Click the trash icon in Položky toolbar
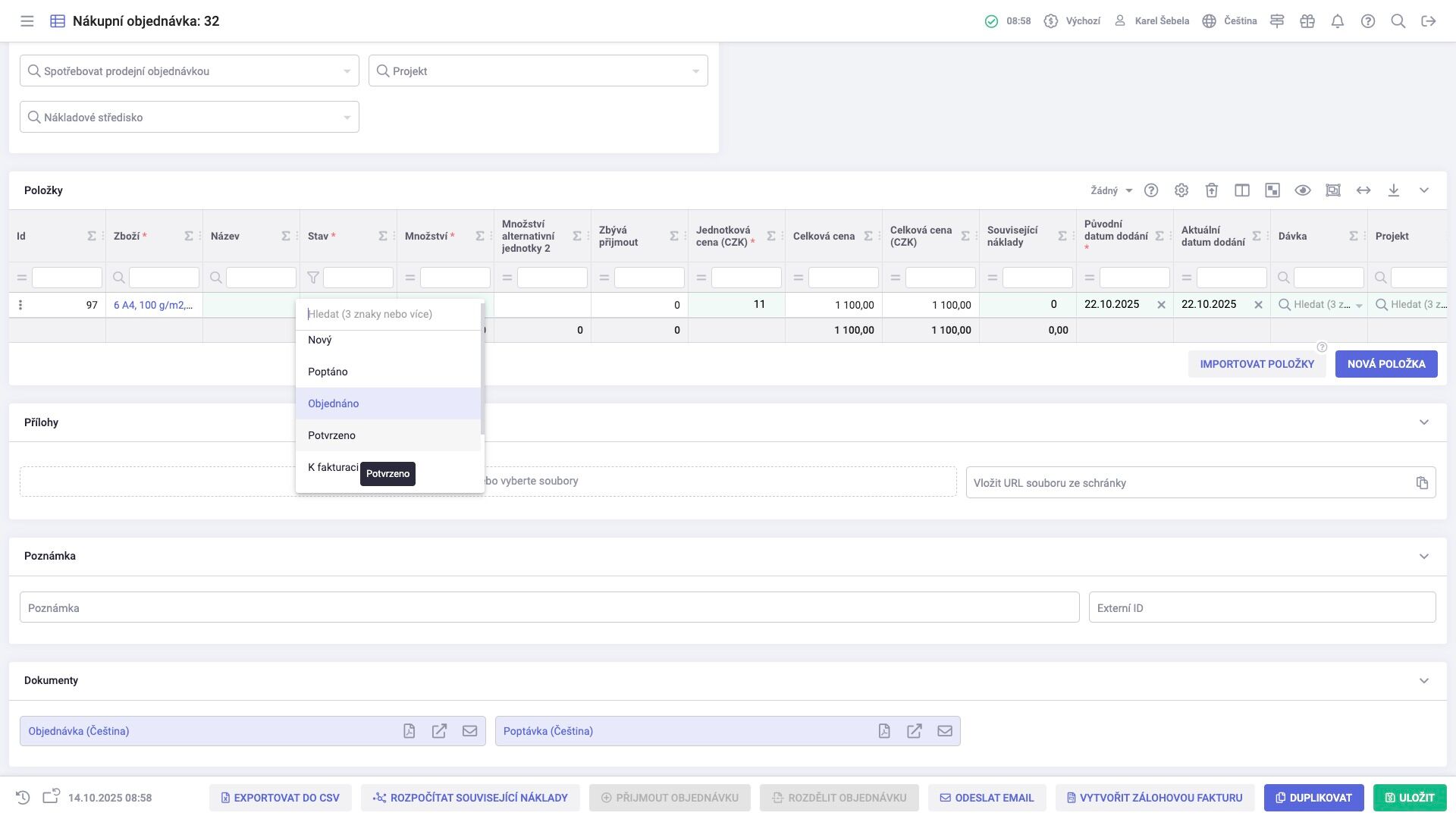 pos(1212,190)
